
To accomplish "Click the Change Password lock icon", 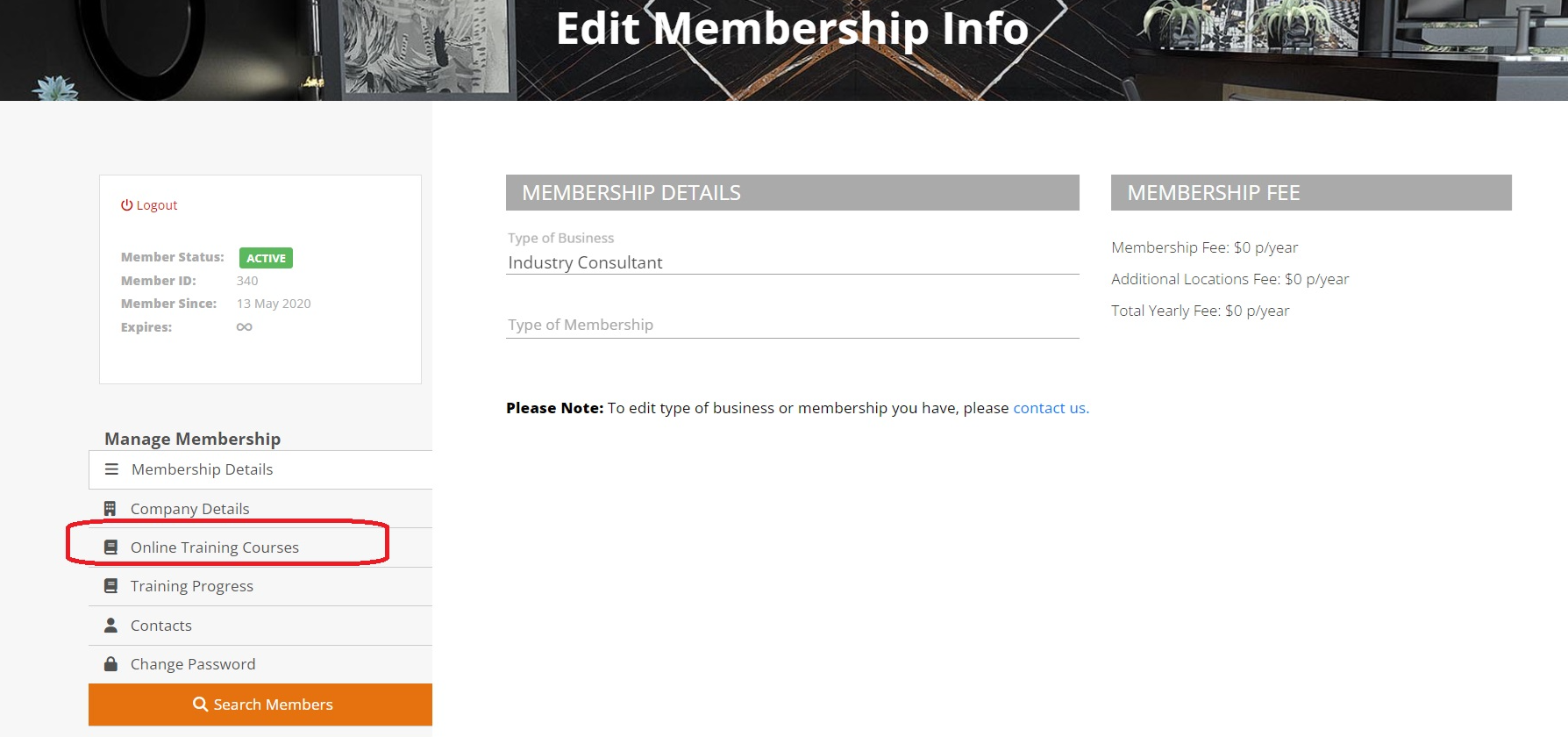I will [110, 664].
